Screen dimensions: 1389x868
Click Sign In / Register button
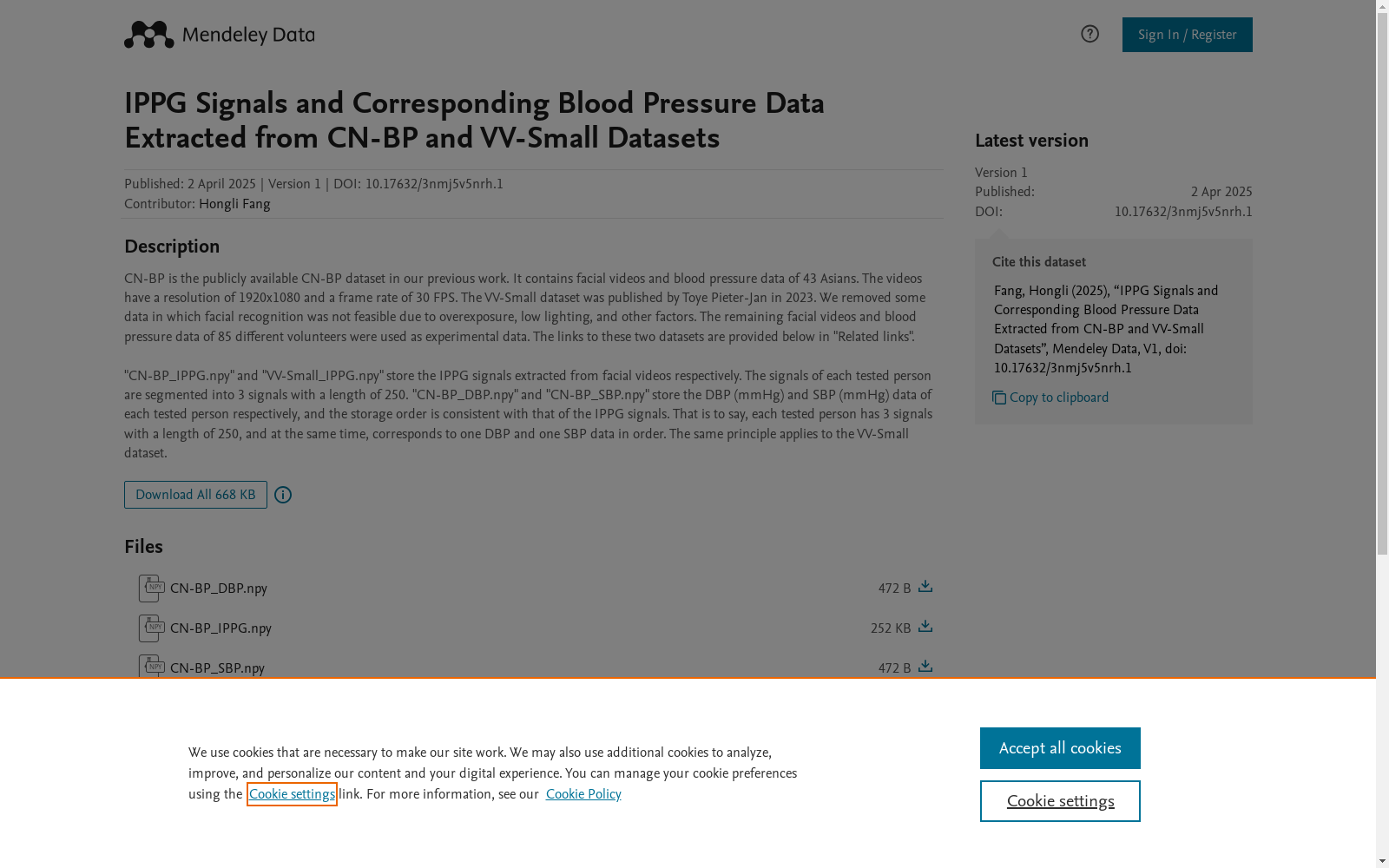click(x=1187, y=35)
